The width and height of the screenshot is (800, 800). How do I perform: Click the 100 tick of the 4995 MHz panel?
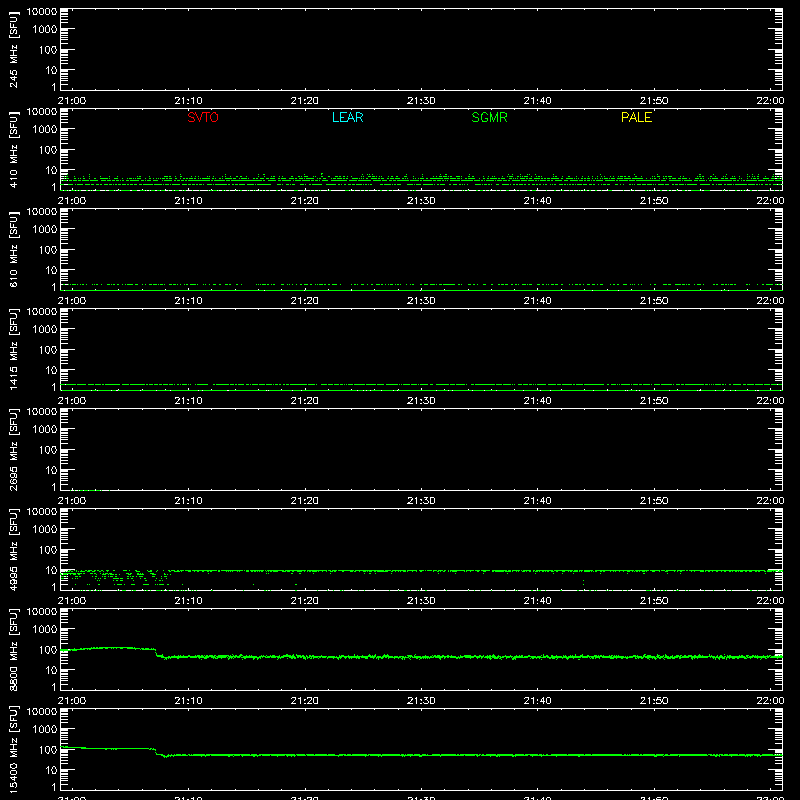pyautogui.click(x=48, y=550)
